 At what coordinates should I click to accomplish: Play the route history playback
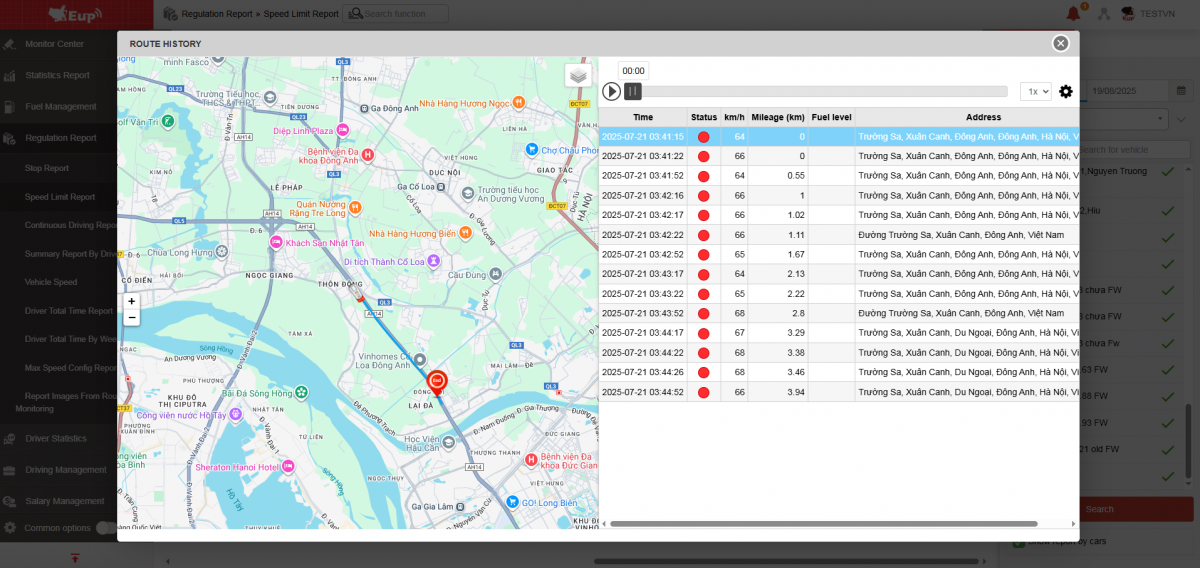pyautogui.click(x=611, y=91)
